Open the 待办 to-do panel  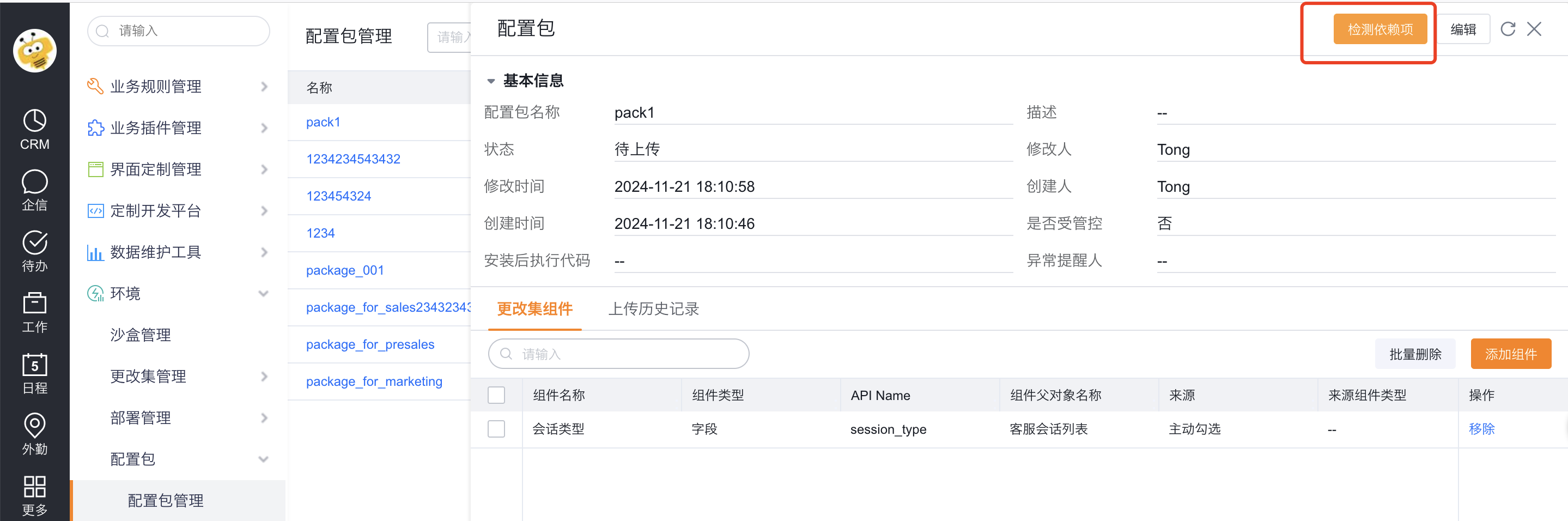35,250
